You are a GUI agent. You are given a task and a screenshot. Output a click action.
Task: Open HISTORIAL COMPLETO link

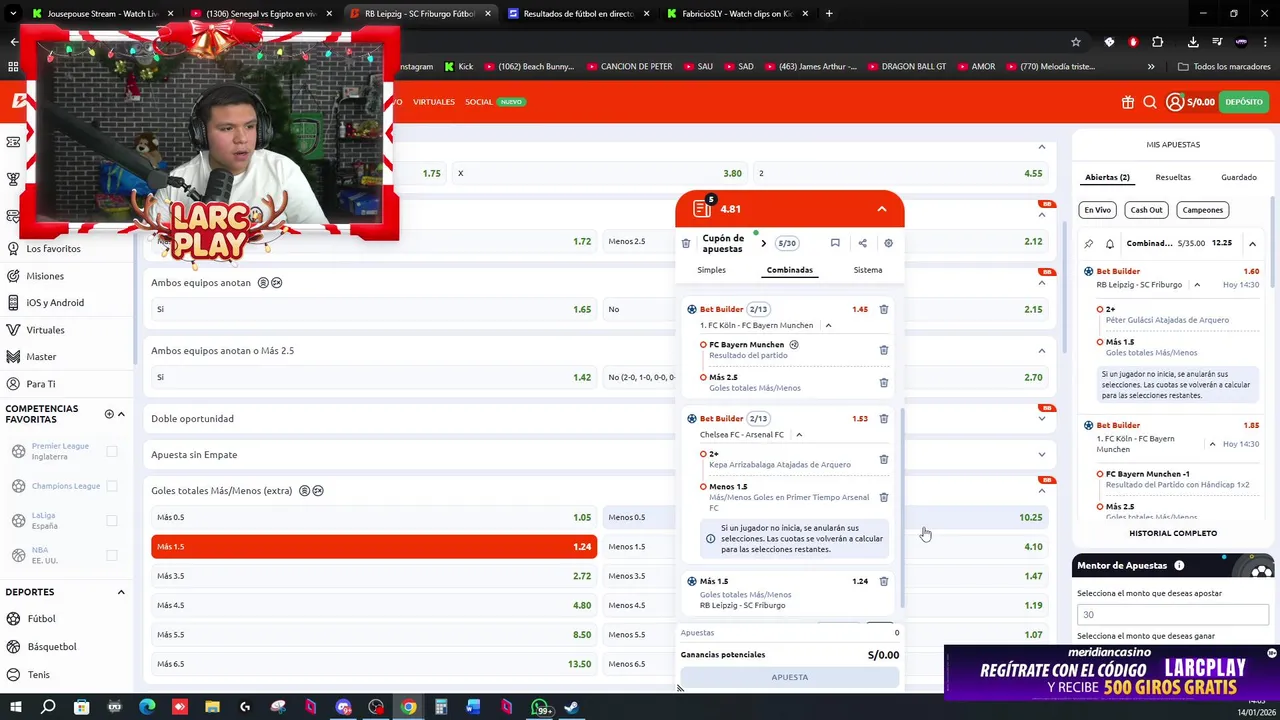click(1173, 533)
